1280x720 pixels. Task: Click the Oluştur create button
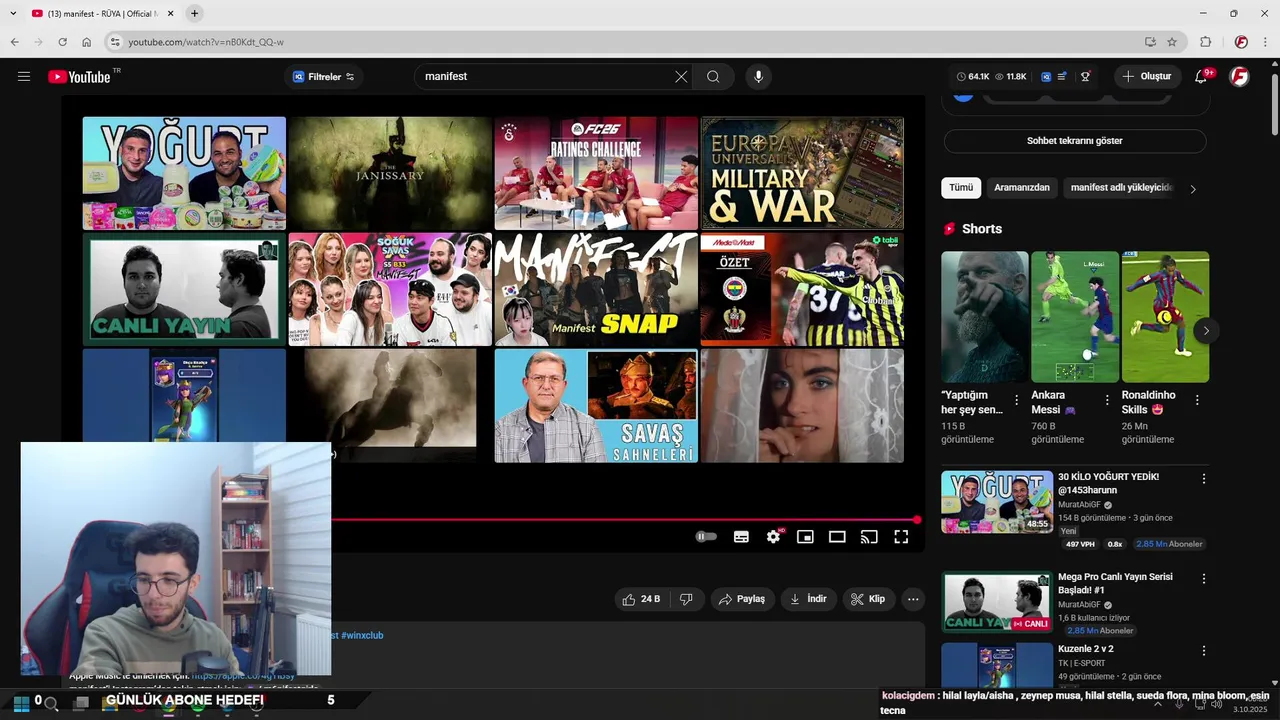click(x=1148, y=77)
